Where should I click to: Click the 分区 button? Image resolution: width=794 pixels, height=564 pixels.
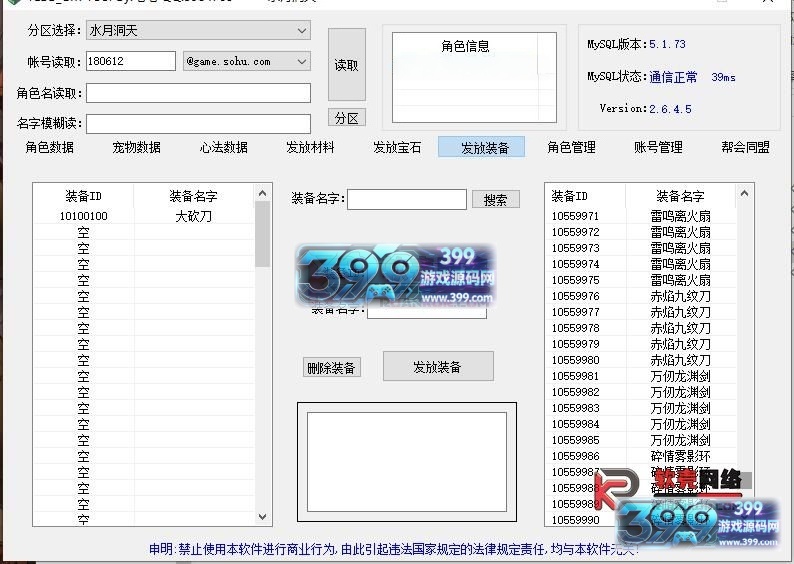[346, 118]
